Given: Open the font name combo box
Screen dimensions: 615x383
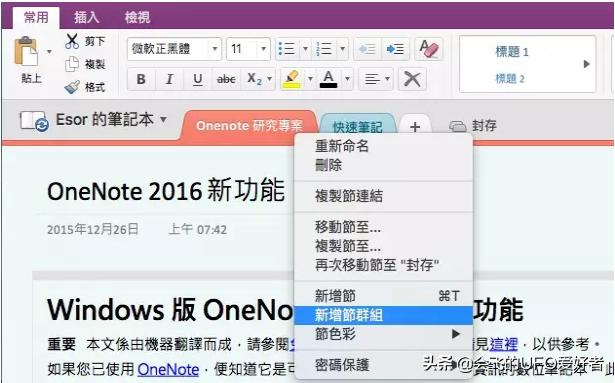Looking at the screenshot, I should click(175, 49).
